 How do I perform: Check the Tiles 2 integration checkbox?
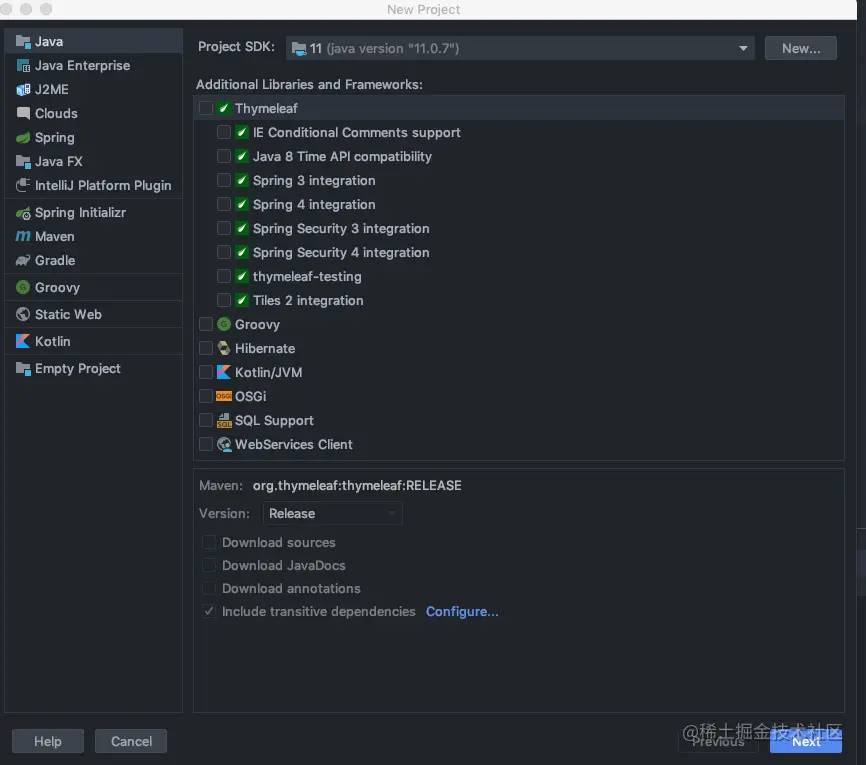(224, 300)
